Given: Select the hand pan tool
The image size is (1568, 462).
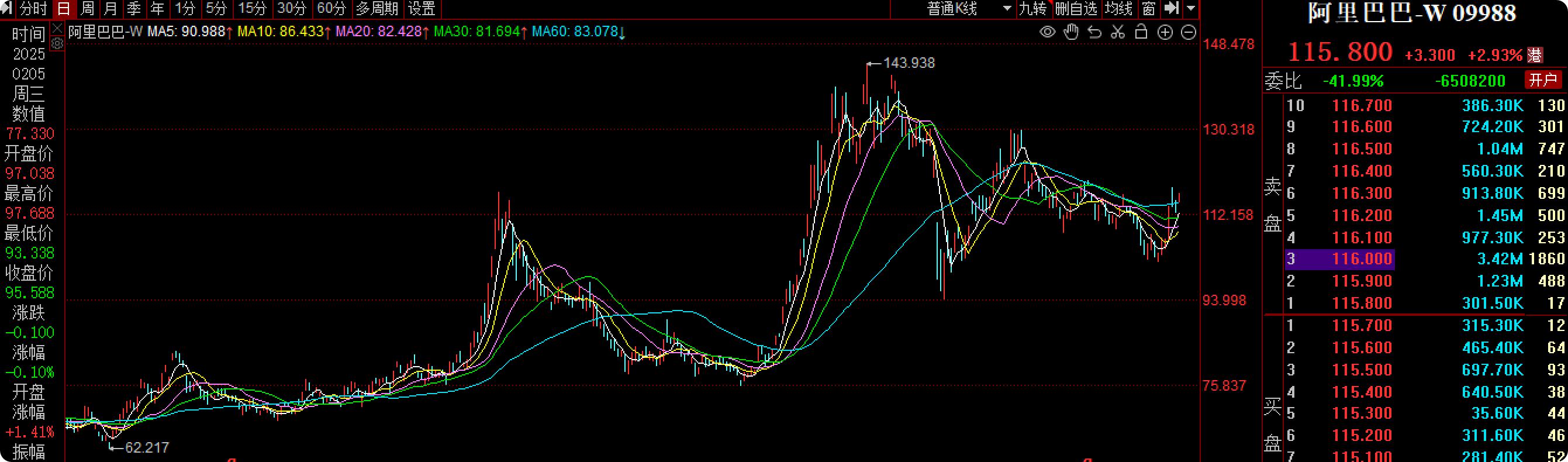Looking at the screenshot, I should (x=1070, y=32).
